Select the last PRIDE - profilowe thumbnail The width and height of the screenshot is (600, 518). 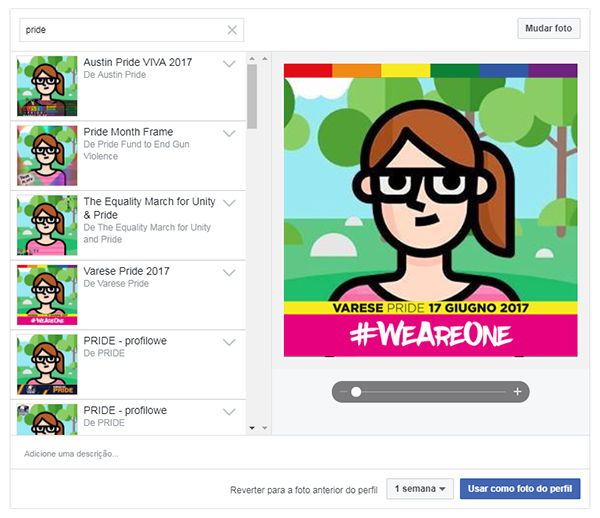[47, 419]
